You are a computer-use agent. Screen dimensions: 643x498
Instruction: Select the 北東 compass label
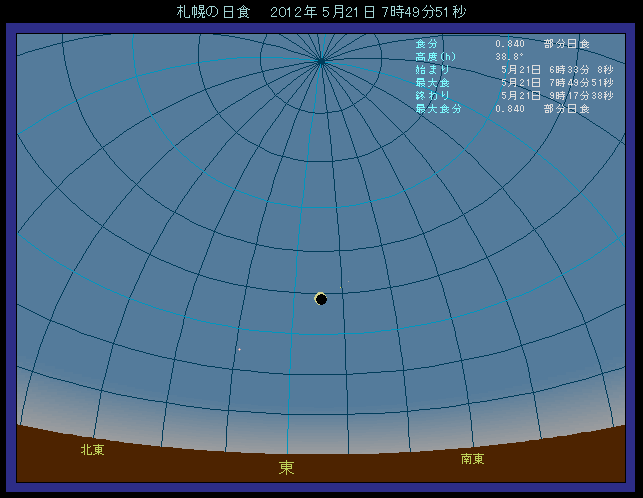click(x=92, y=450)
